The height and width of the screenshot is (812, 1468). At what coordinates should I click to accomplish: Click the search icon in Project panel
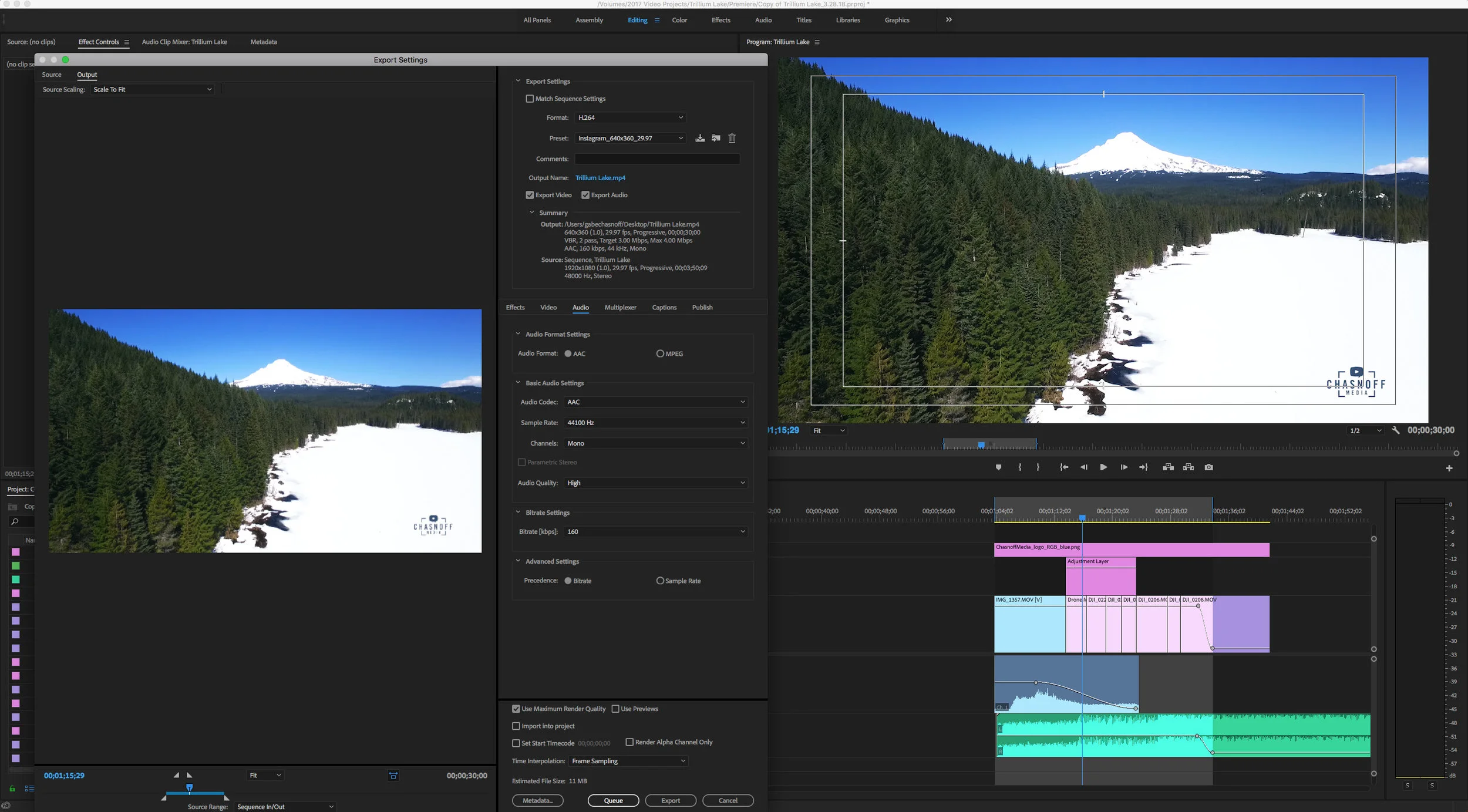15,521
